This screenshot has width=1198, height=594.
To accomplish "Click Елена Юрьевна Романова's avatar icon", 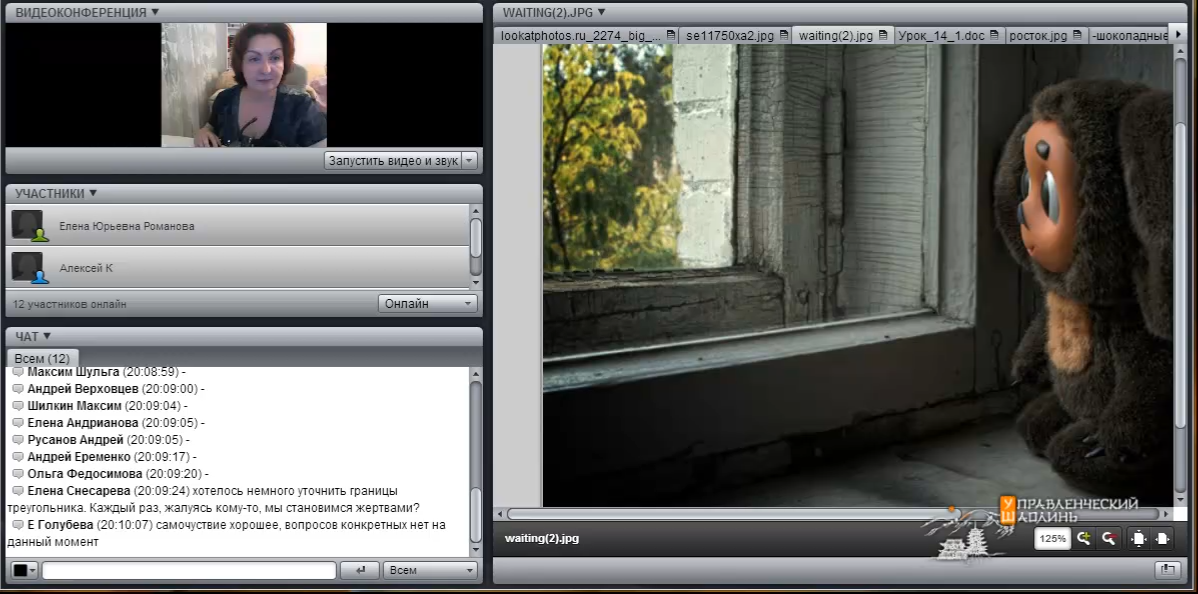I will [x=29, y=226].
